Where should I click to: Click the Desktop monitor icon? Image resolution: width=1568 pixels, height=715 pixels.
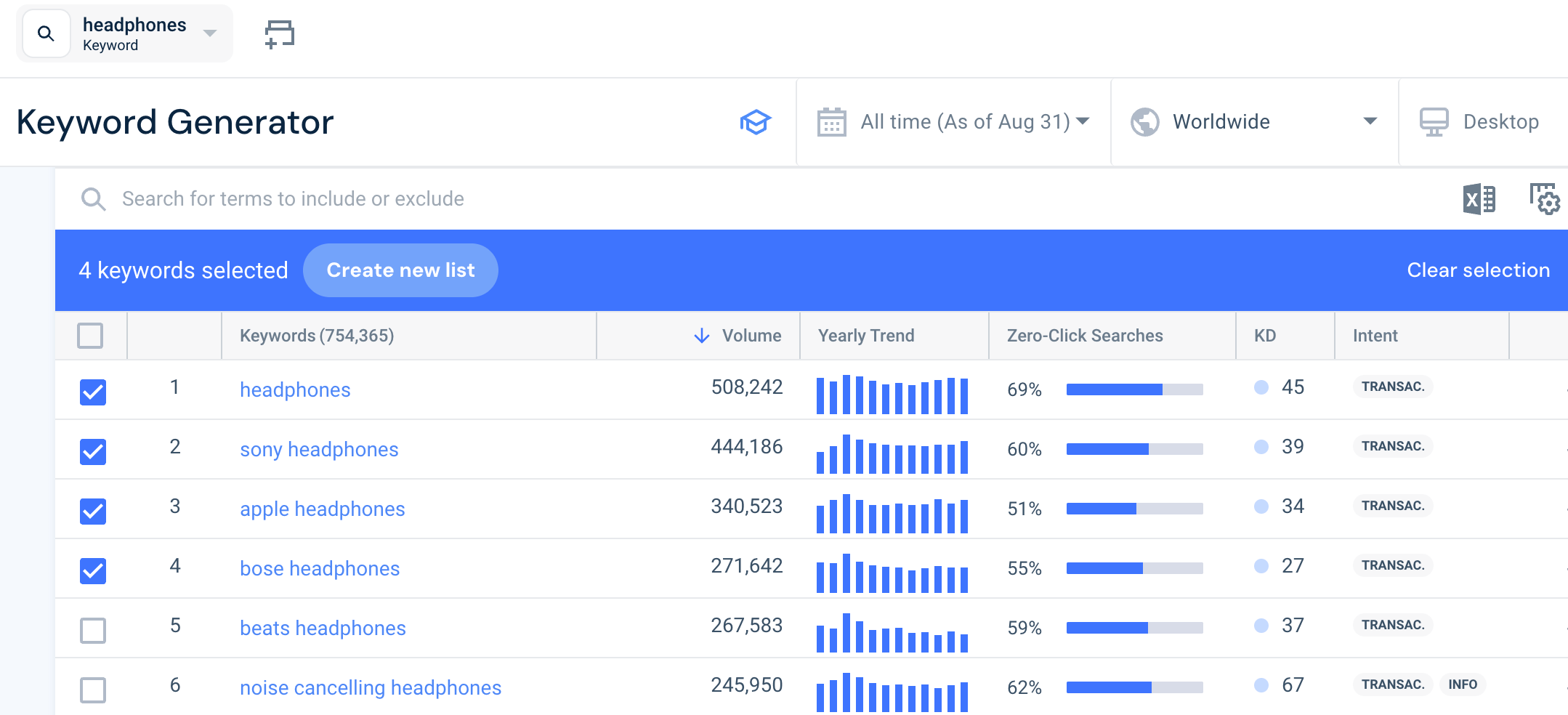pyautogui.click(x=1434, y=121)
